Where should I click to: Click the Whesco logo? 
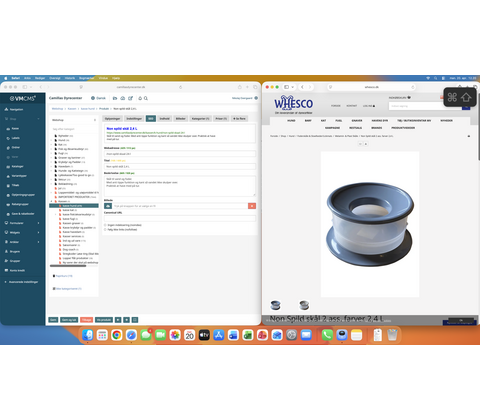click(x=293, y=104)
